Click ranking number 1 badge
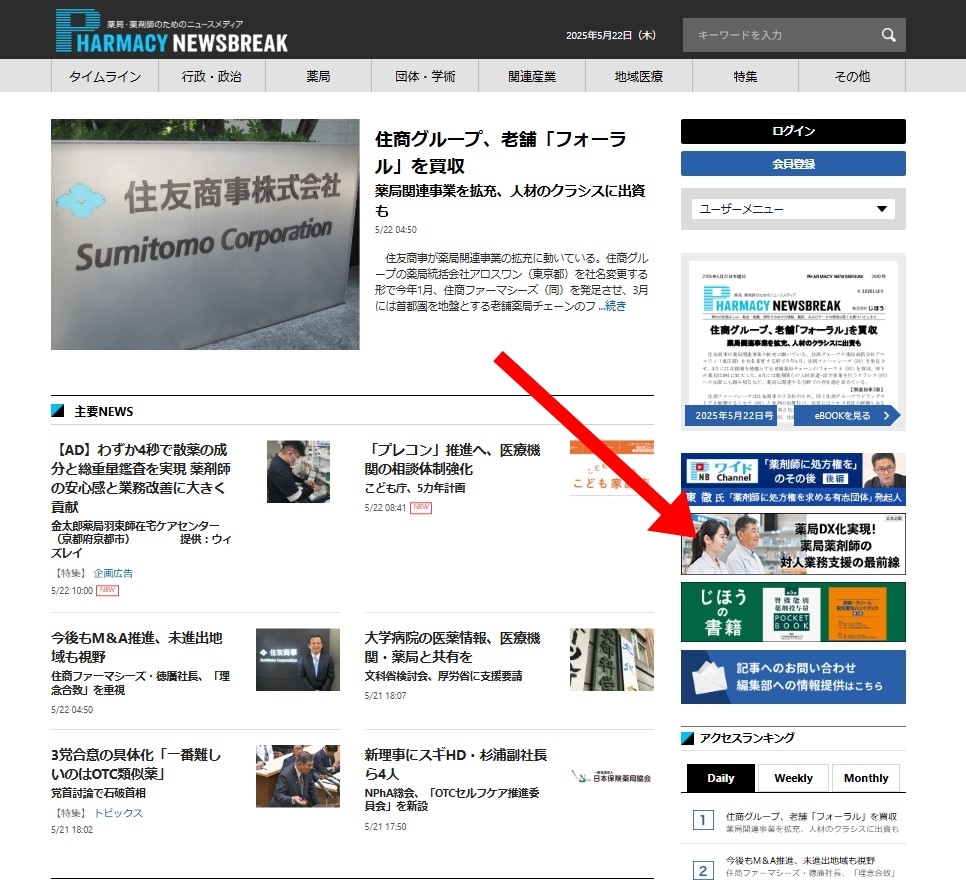The image size is (966, 880). (703, 820)
